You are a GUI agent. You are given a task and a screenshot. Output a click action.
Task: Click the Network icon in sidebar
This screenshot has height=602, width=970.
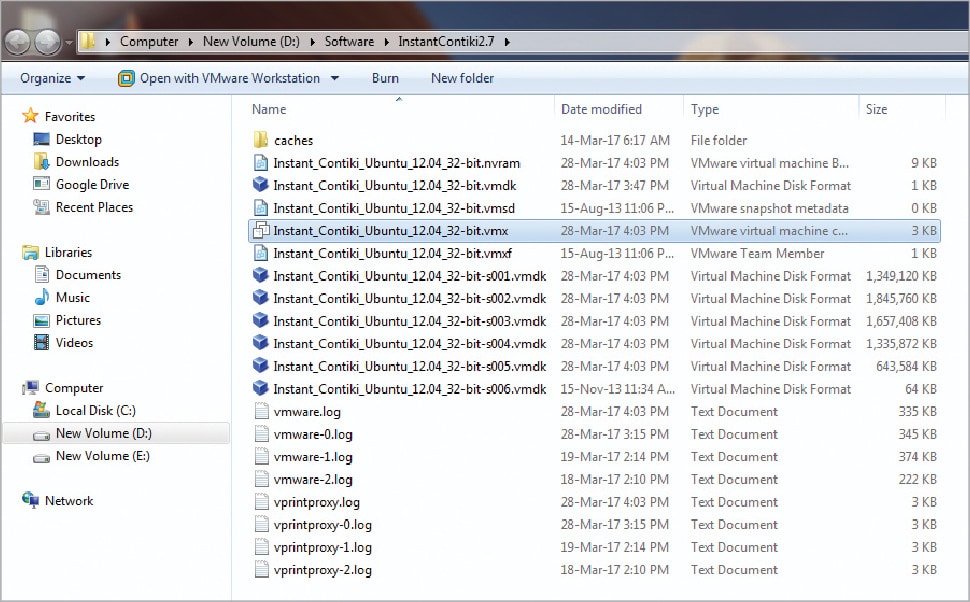31,501
